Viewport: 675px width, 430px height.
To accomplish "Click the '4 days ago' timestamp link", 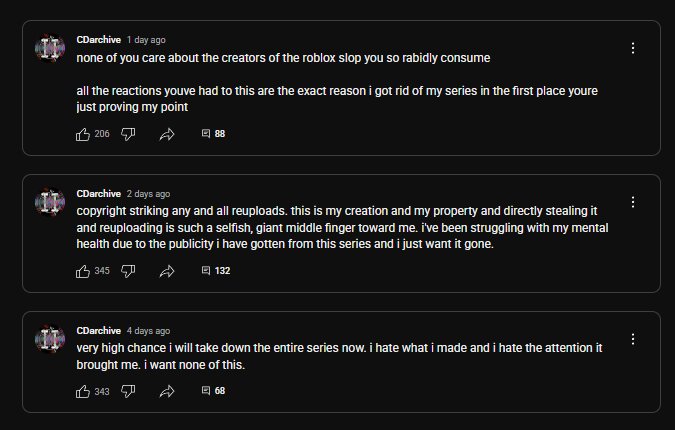I will click(x=148, y=331).
